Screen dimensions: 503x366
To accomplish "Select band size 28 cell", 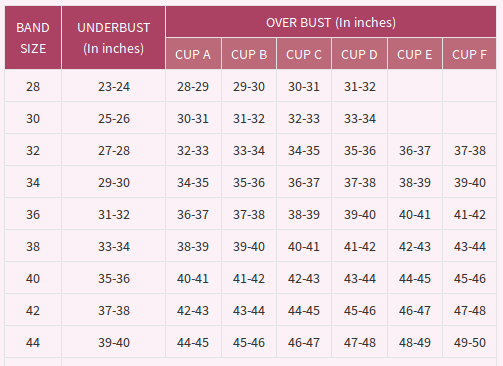I will click(33, 87).
